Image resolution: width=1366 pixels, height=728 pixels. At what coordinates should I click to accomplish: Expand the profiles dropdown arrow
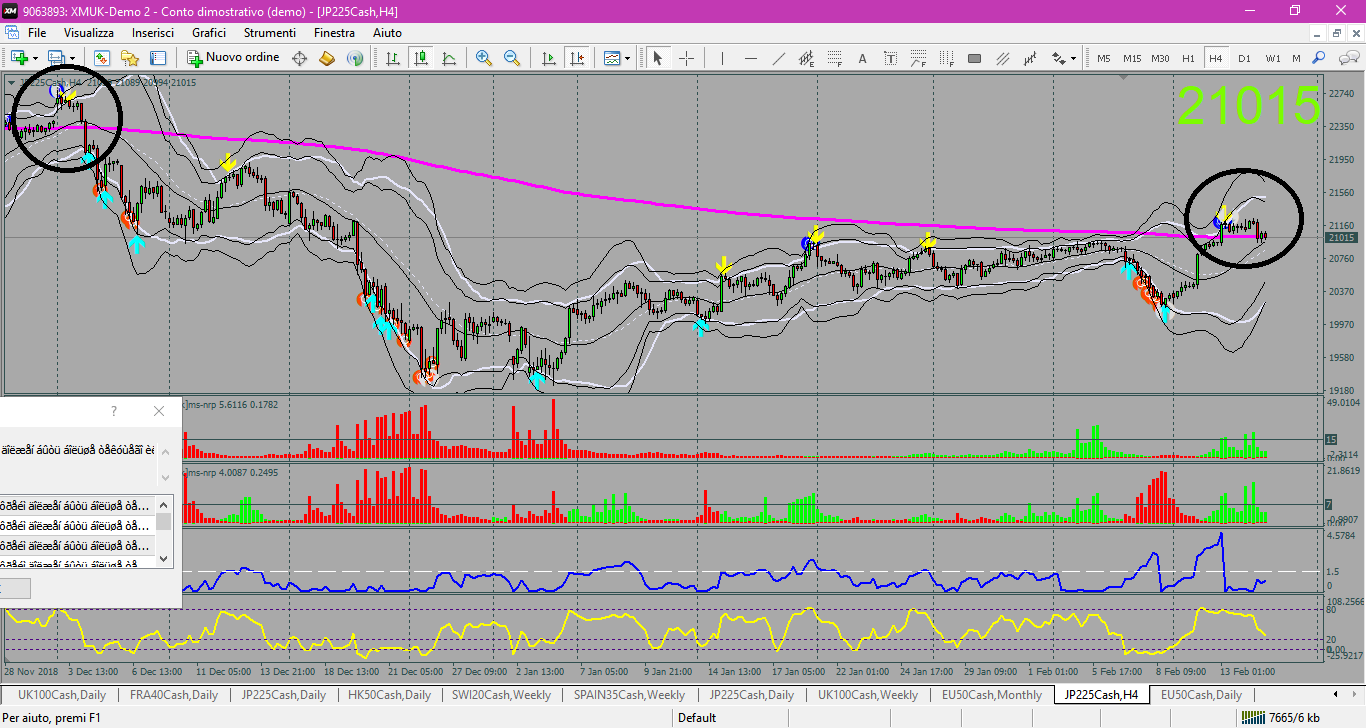(72, 58)
